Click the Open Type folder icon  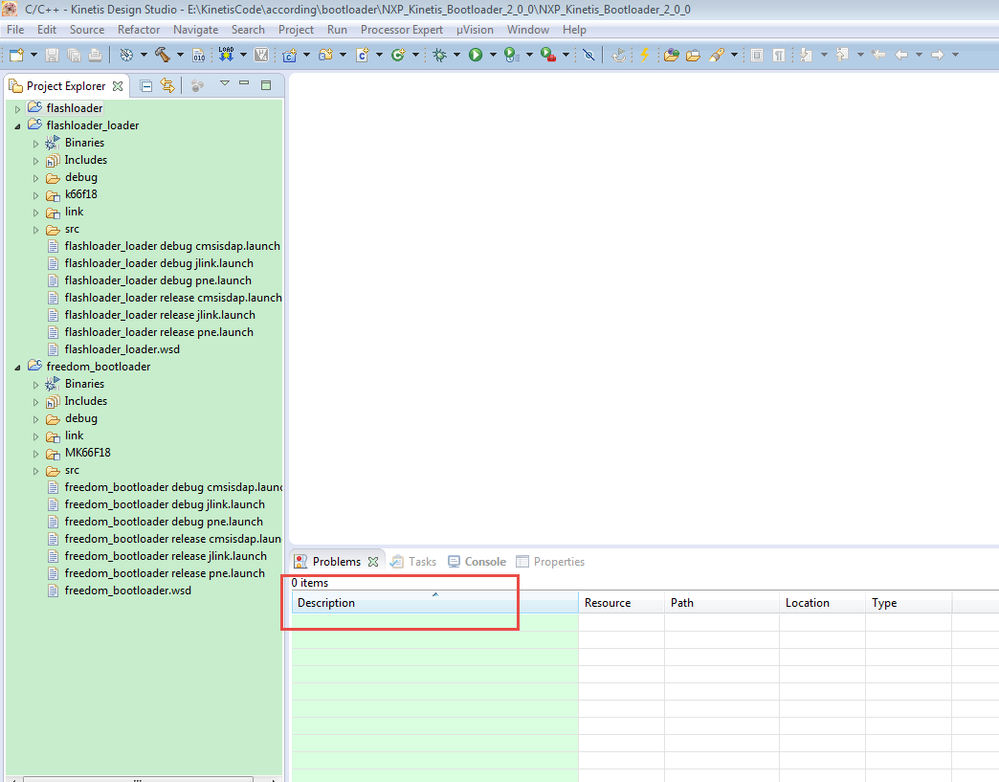pyautogui.click(x=671, y=55)
